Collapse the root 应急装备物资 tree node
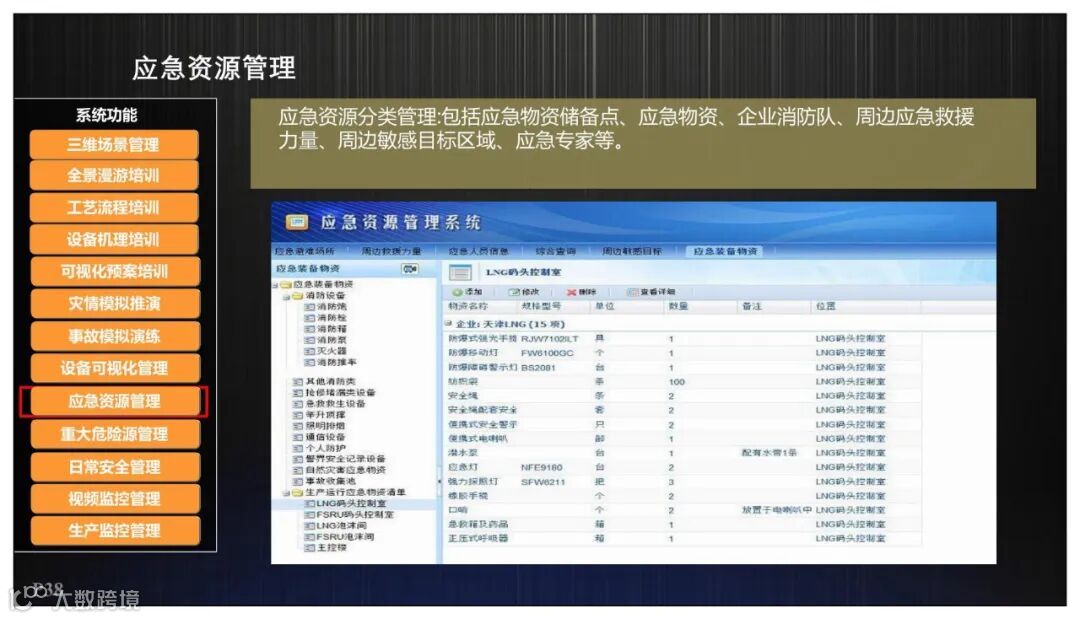1080x619 pixels. tap(276, 285)
